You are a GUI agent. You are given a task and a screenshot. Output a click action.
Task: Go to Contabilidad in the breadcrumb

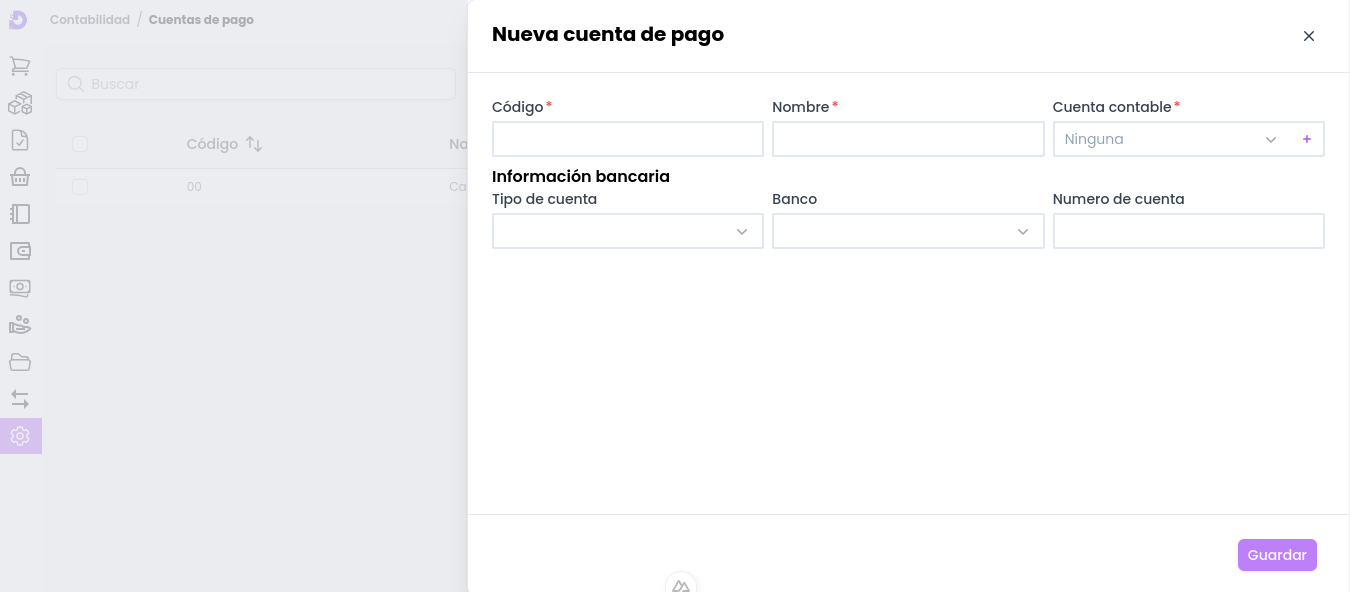tap(90, 20)
